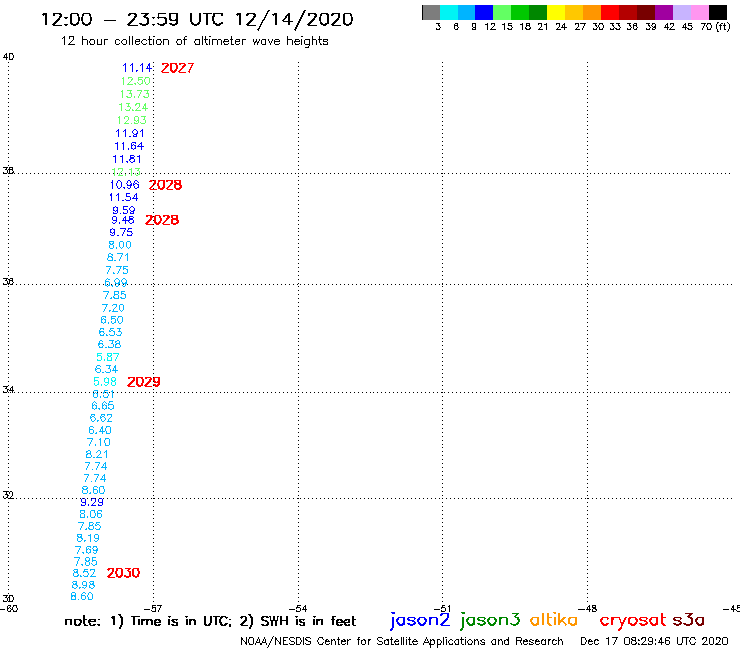Click the wave height value '8.19'

click(88, 538)
